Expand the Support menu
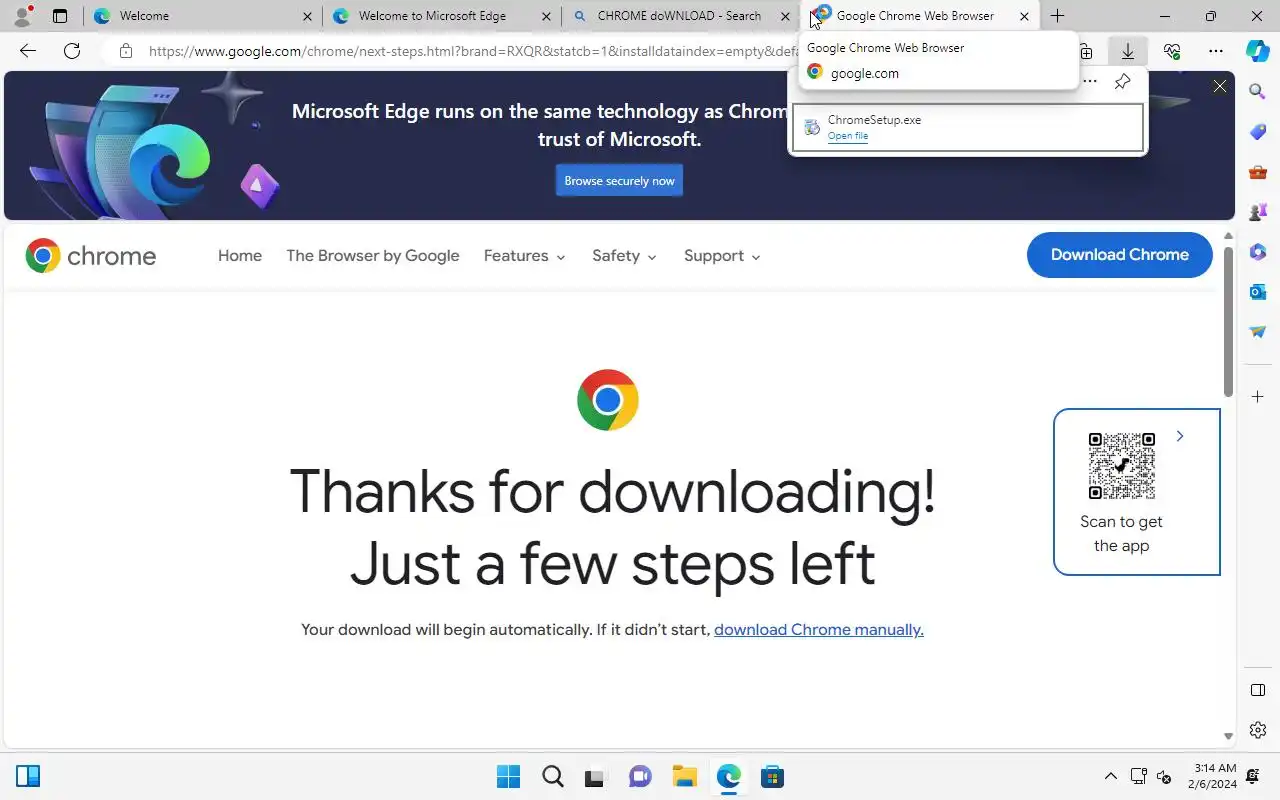 coord(722,256)
